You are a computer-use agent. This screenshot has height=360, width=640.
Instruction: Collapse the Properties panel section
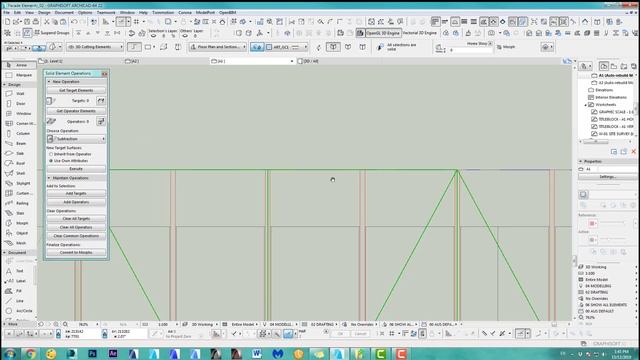[x=580, y=161]
